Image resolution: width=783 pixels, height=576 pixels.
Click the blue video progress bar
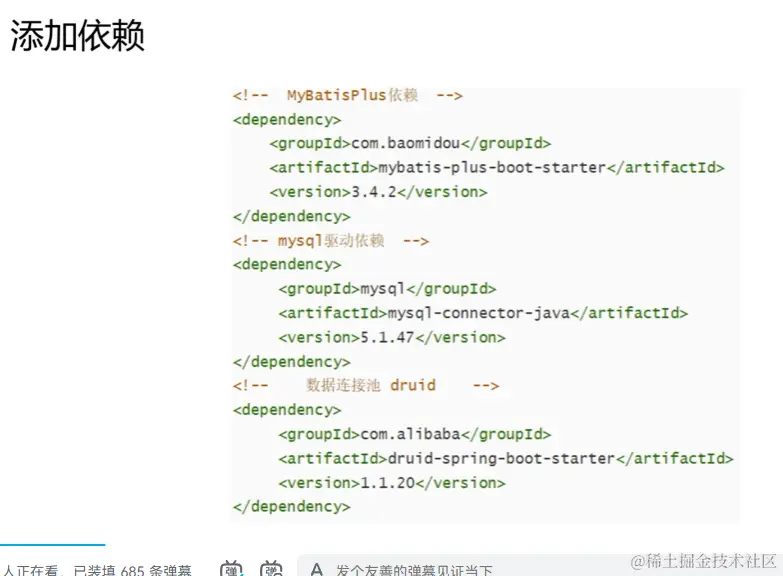tap(52, 545)
